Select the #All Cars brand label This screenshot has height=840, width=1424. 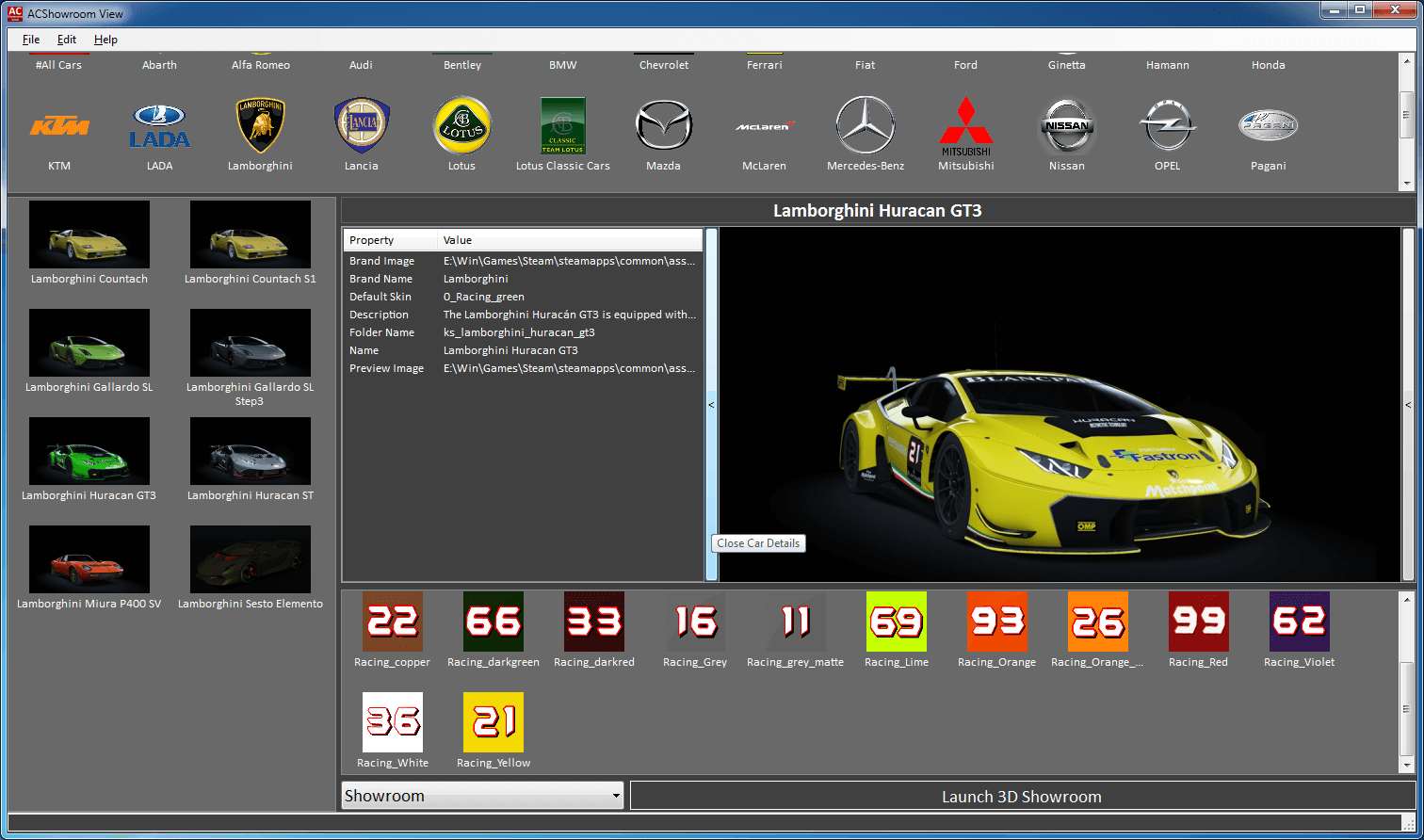tap(59, 65)
